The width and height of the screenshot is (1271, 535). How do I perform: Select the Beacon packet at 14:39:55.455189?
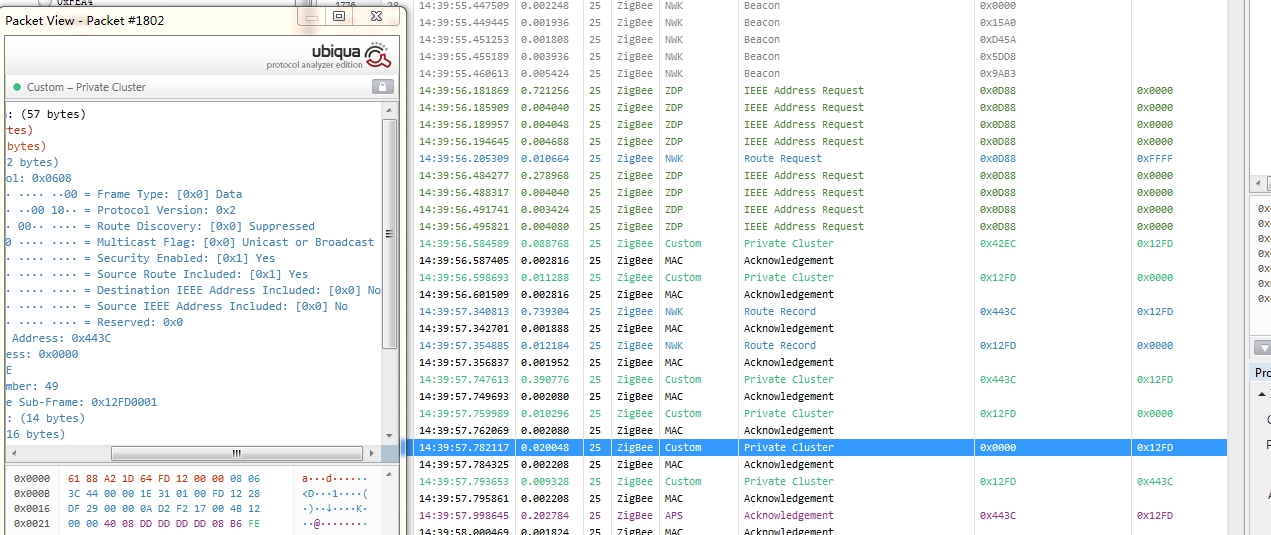[x=821, y=56]
